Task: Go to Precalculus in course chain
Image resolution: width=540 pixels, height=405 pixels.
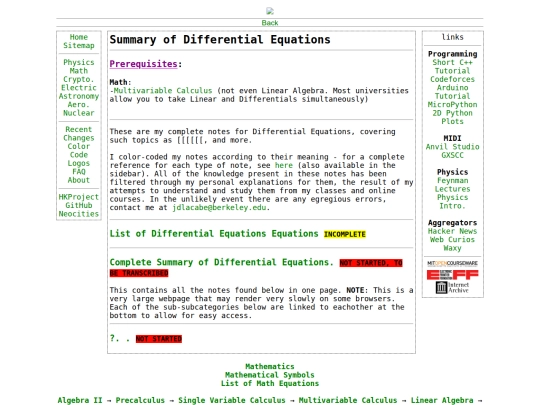Action: pyautogui.click(x=140, y=400)
